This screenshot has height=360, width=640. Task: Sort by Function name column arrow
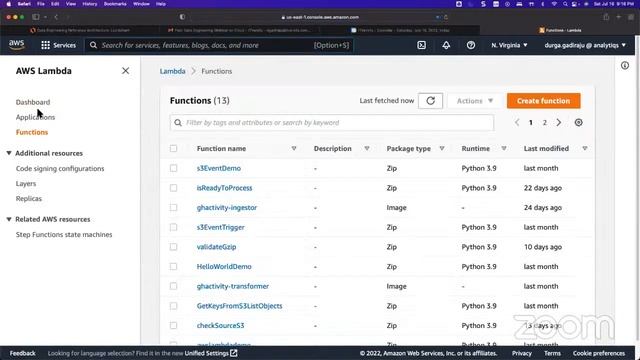pos(294,149)
